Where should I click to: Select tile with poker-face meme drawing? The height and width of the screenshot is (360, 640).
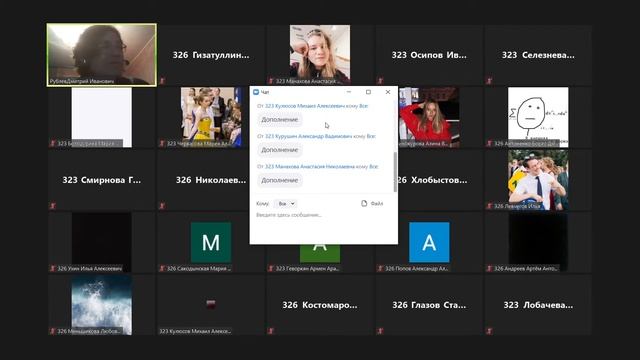click(x=538, y=117)
